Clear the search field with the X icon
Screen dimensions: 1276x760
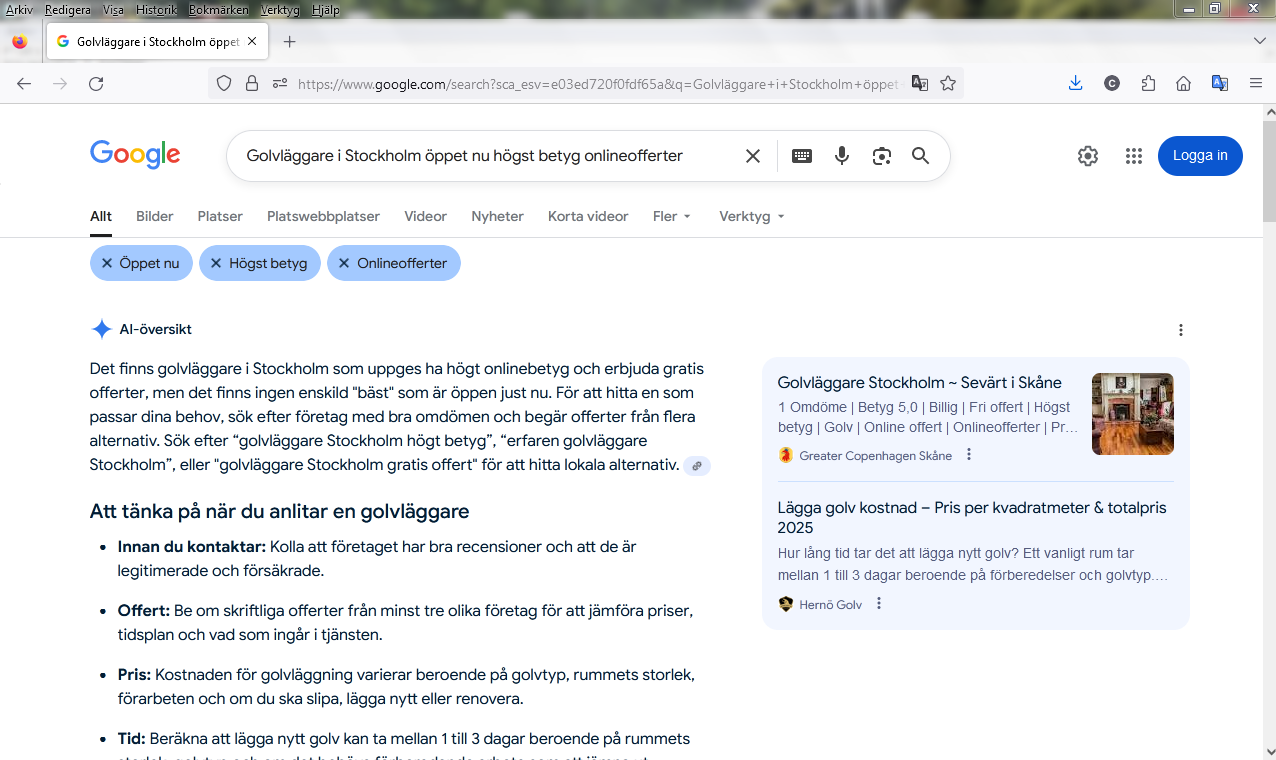point(753,156)
